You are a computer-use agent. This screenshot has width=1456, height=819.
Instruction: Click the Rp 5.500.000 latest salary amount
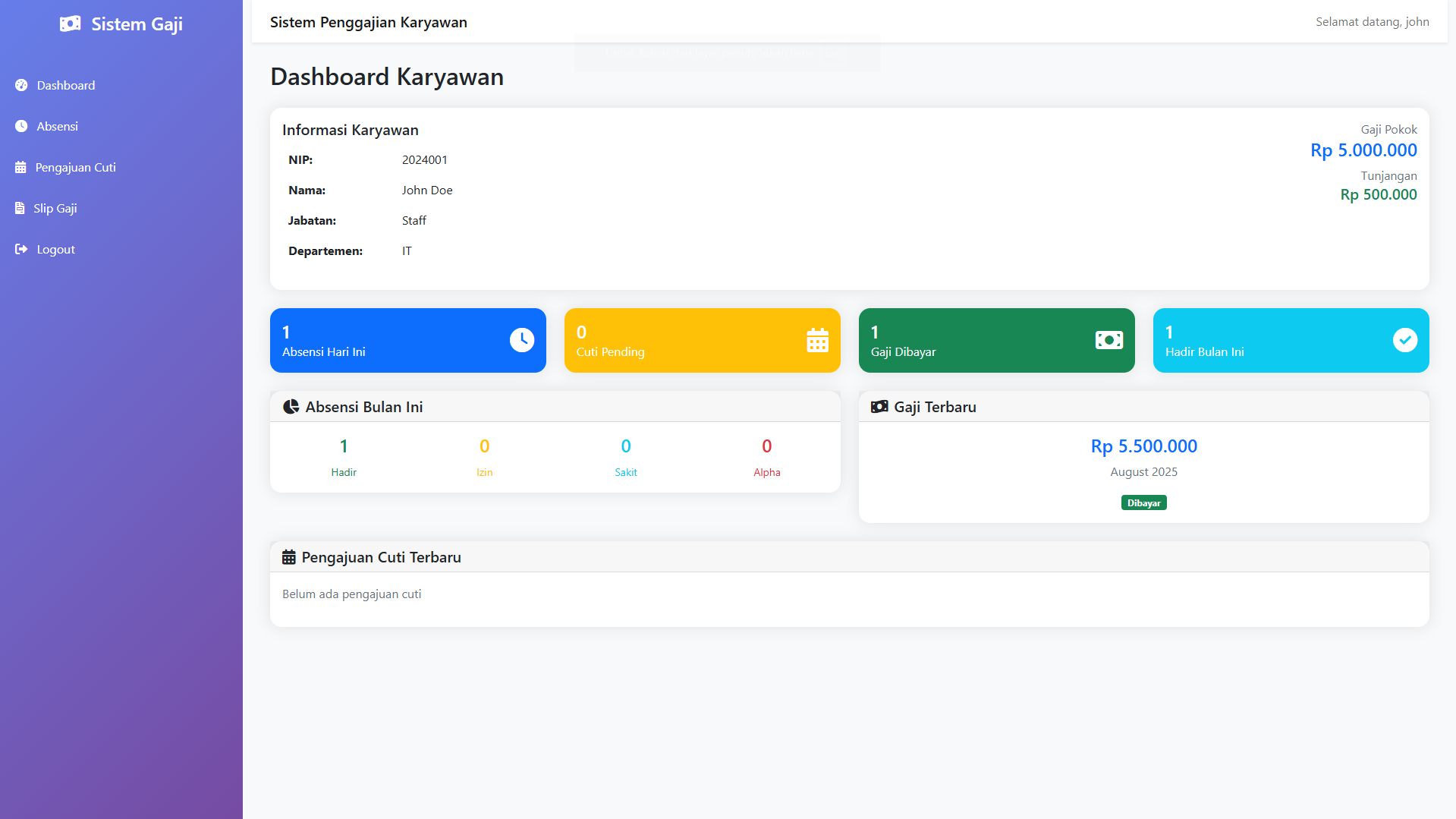coord(1143,446)
